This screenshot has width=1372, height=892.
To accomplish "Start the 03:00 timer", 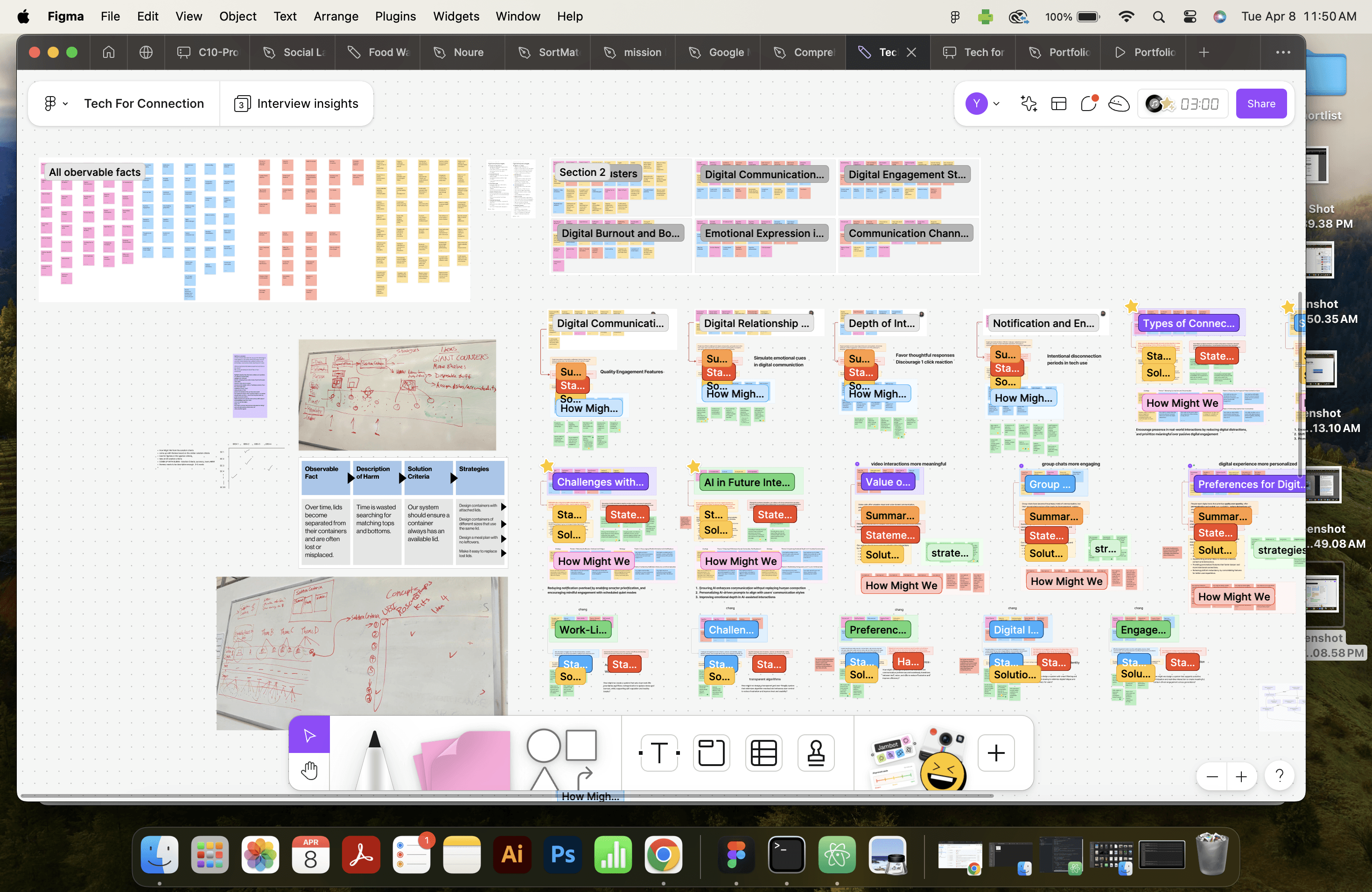I will tap(1198, 104).
